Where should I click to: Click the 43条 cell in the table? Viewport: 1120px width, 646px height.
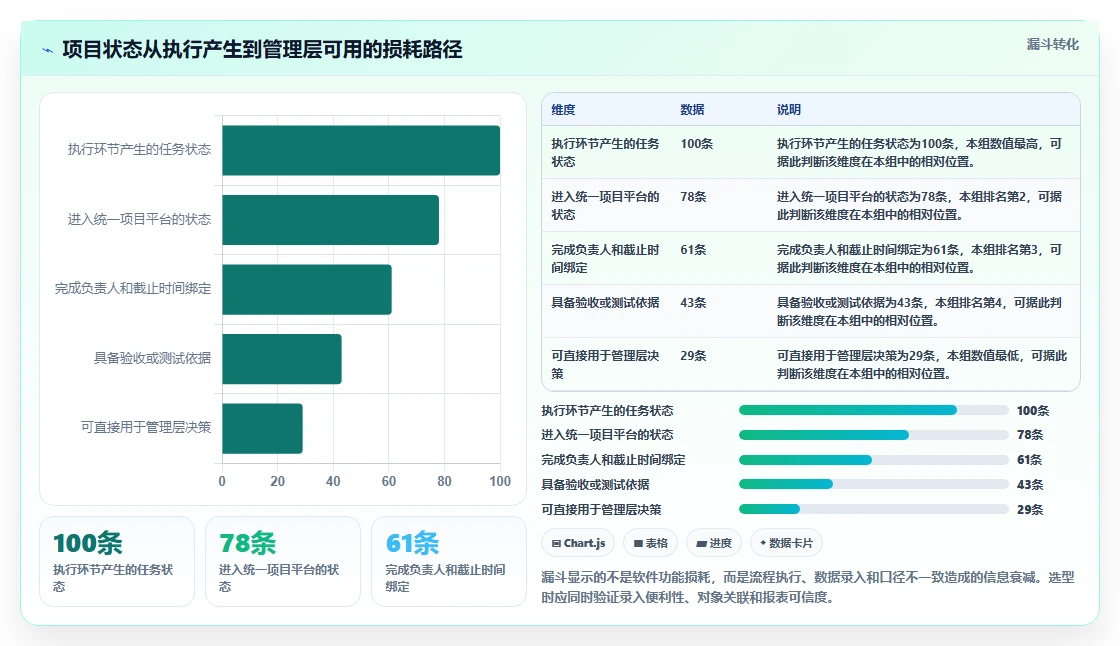693,302
